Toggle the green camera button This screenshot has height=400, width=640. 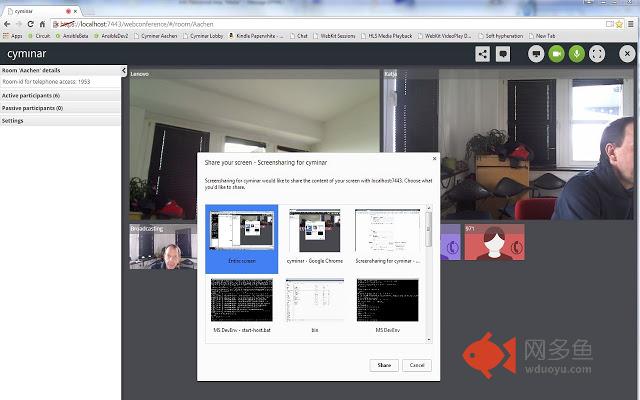pyautogui.click(x=556, y=54)
